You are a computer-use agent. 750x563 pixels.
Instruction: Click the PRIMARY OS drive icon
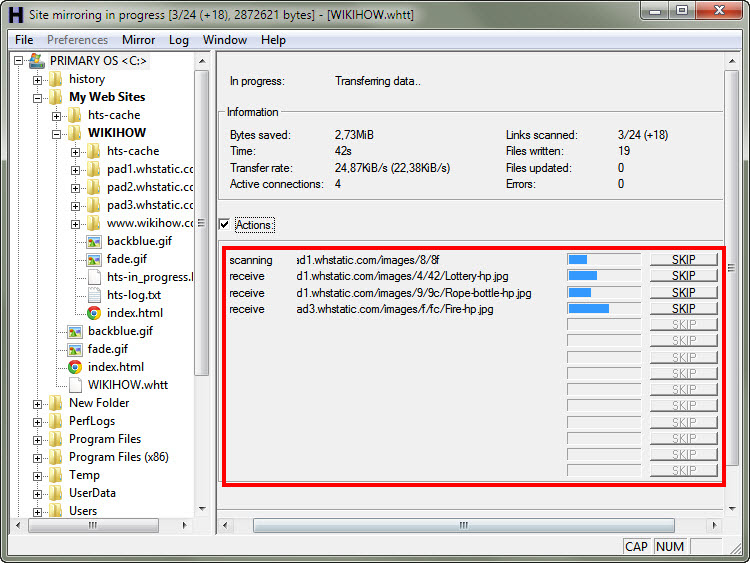36,61
